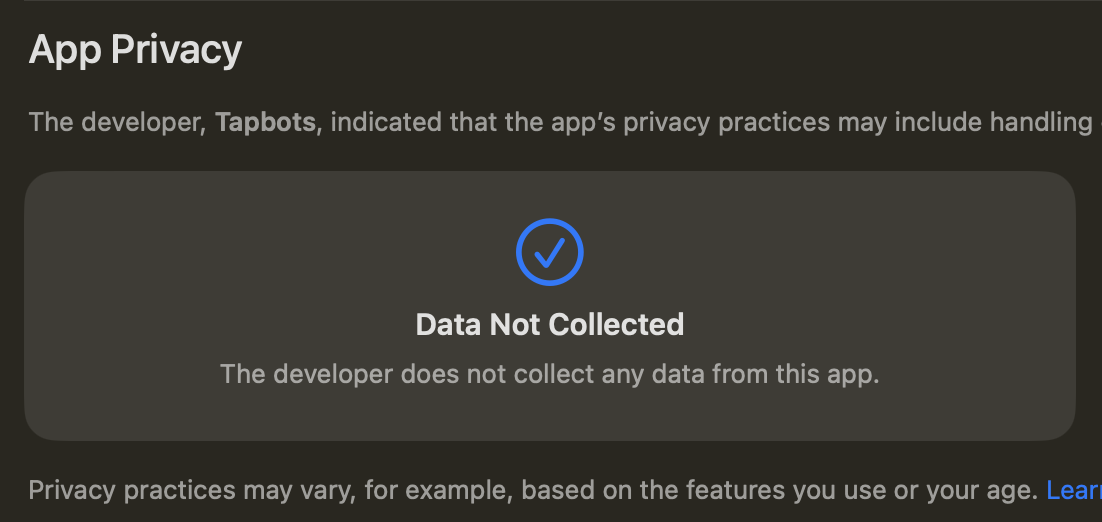Click the words 'or your age.' before Learn

coord(967,490)
